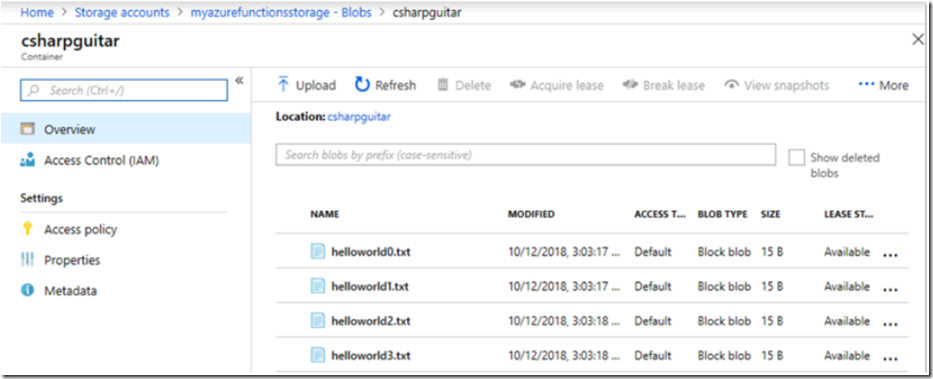Click Default access tier in helloworld0.txt row
933x379 pixels.
[653, 252]
